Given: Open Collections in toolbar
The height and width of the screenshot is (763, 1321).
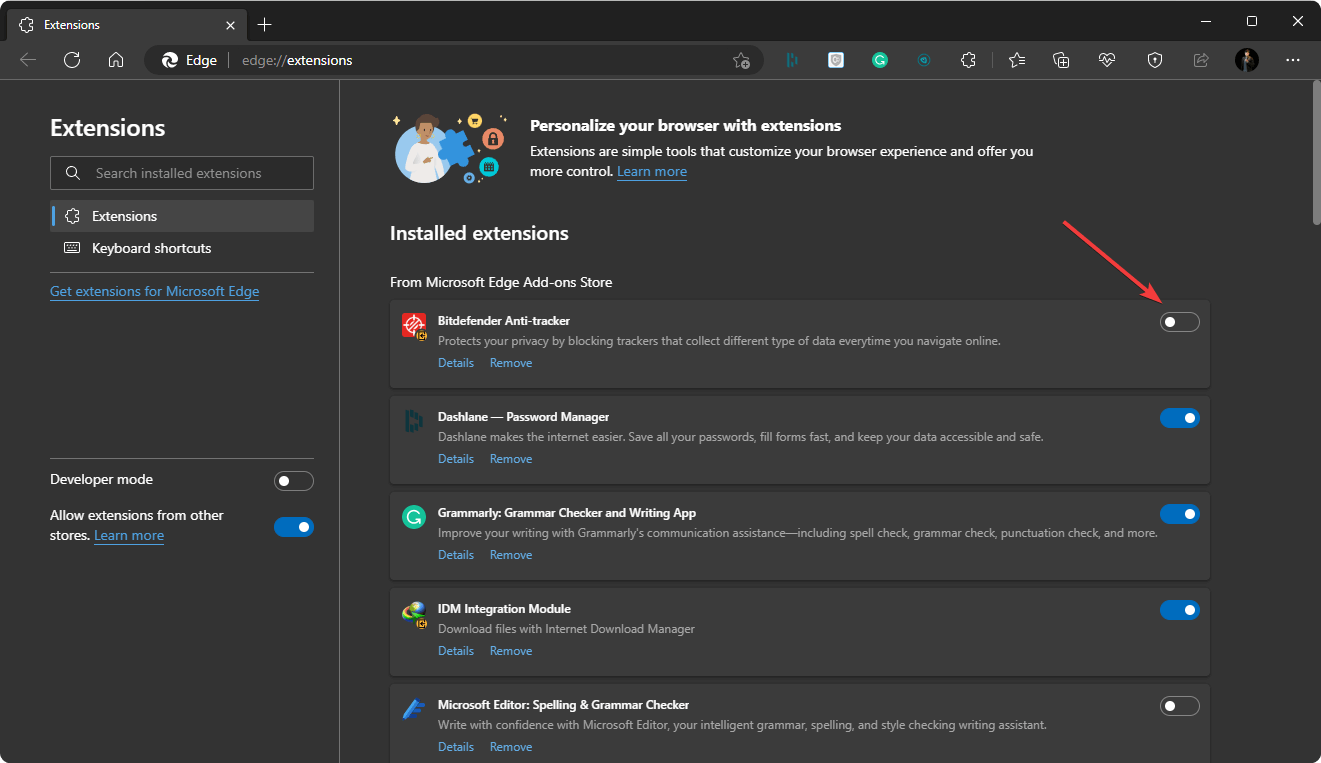Looking at the screenshot, I should coord(1062,60).
